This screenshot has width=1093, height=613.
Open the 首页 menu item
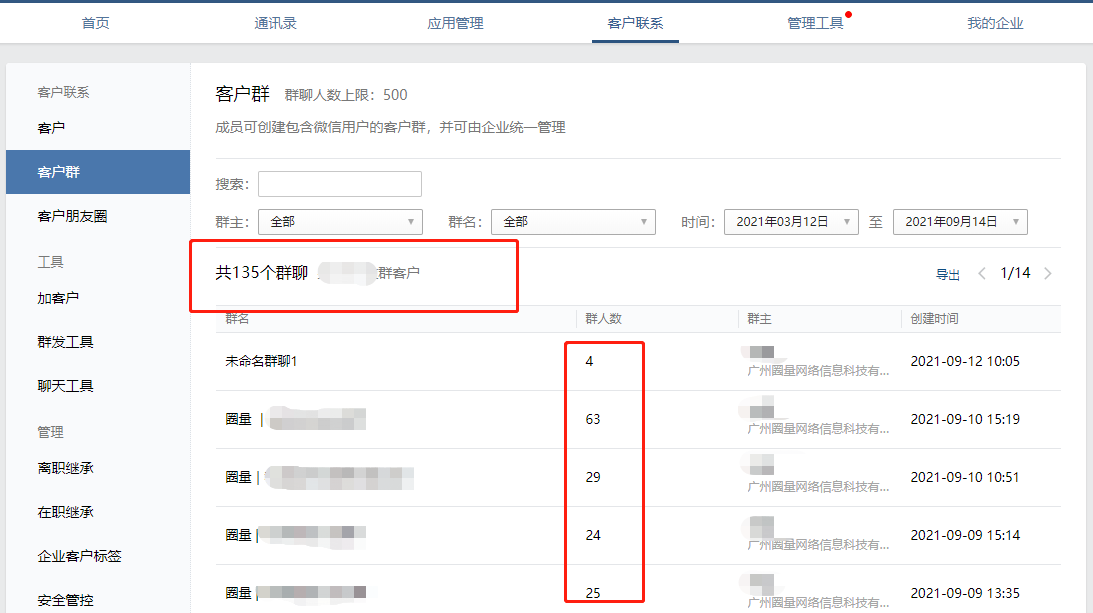click(95, 22)
